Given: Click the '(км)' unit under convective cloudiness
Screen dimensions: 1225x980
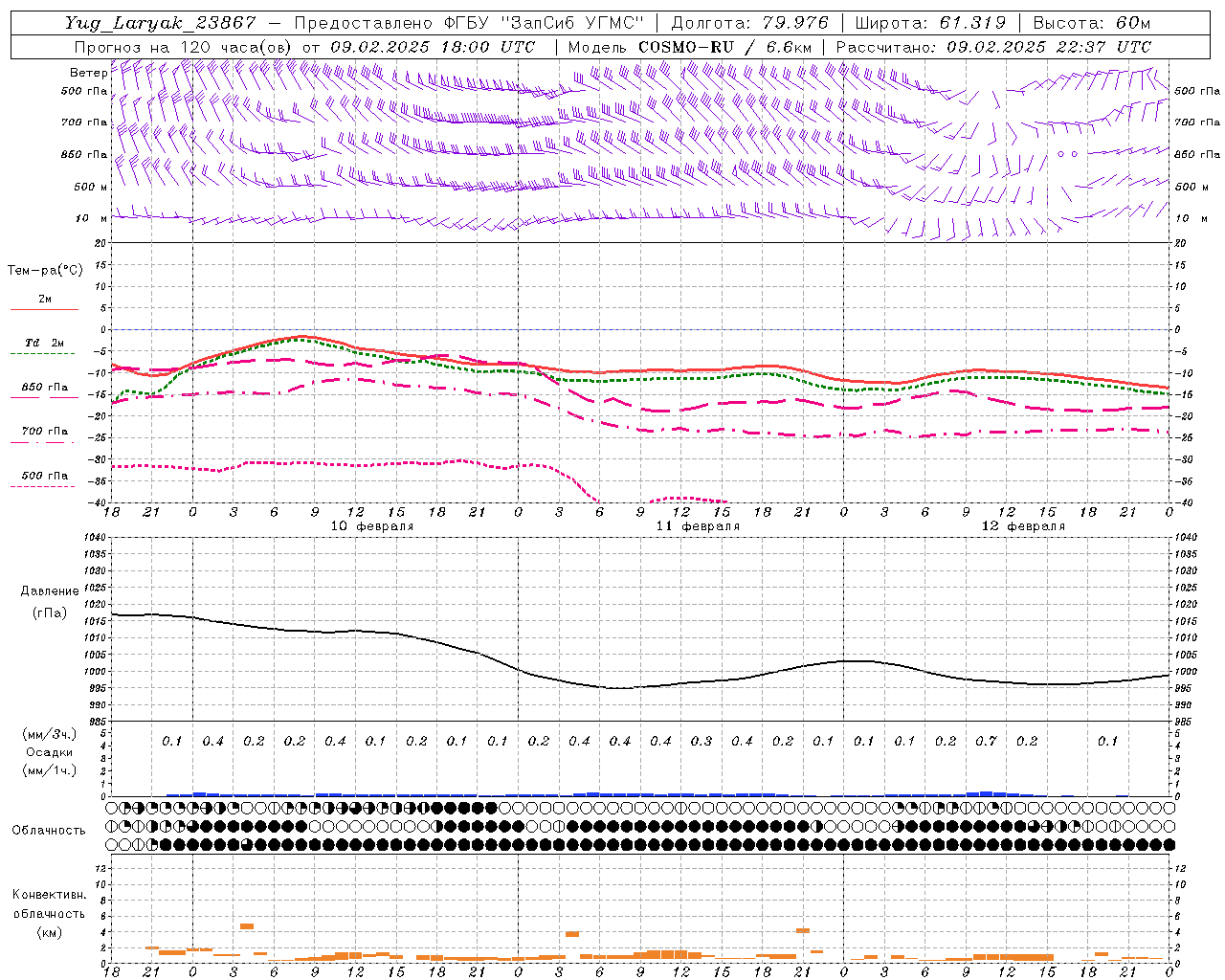Looking at the screenshot, I should 49,932.
